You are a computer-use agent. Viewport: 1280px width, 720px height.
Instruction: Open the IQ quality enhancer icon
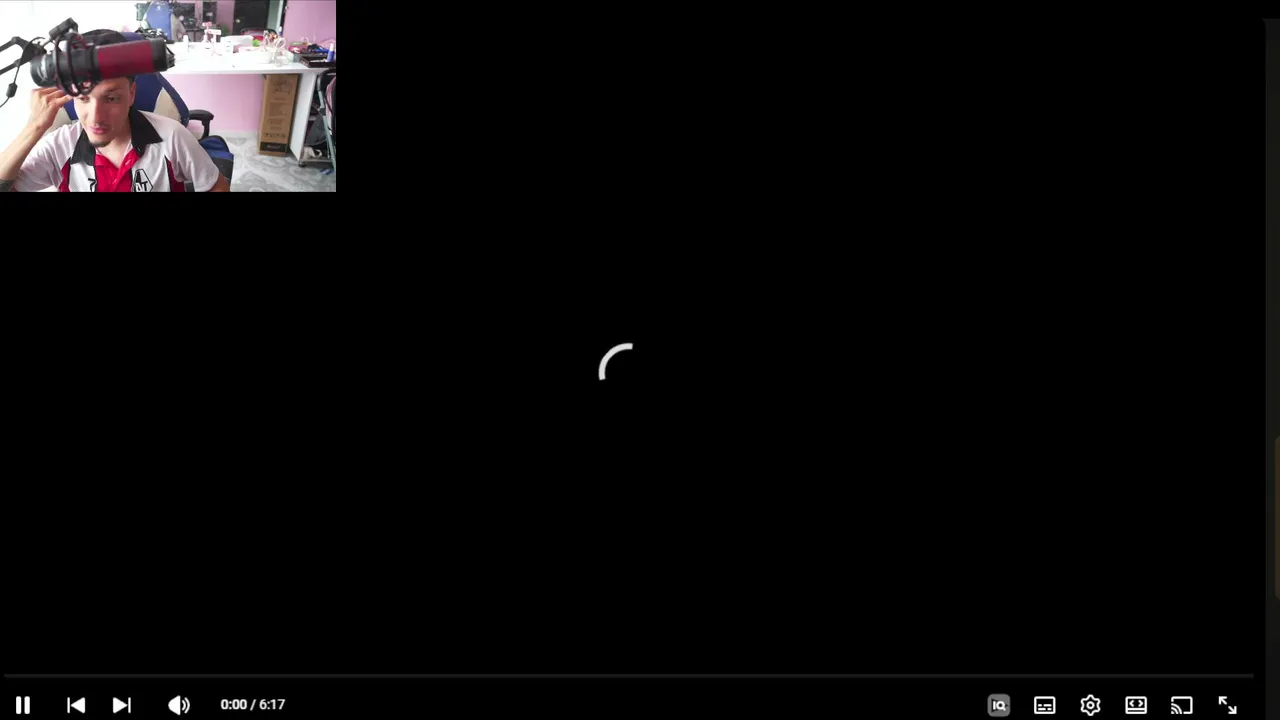point(998,705)
